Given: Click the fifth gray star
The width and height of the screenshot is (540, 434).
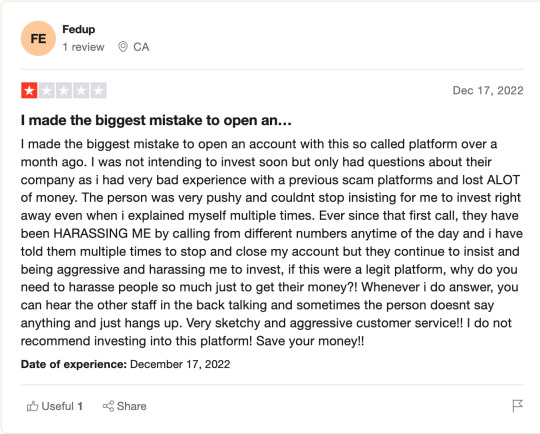Looking at the screenshot, I should click(x=98, y=91).
